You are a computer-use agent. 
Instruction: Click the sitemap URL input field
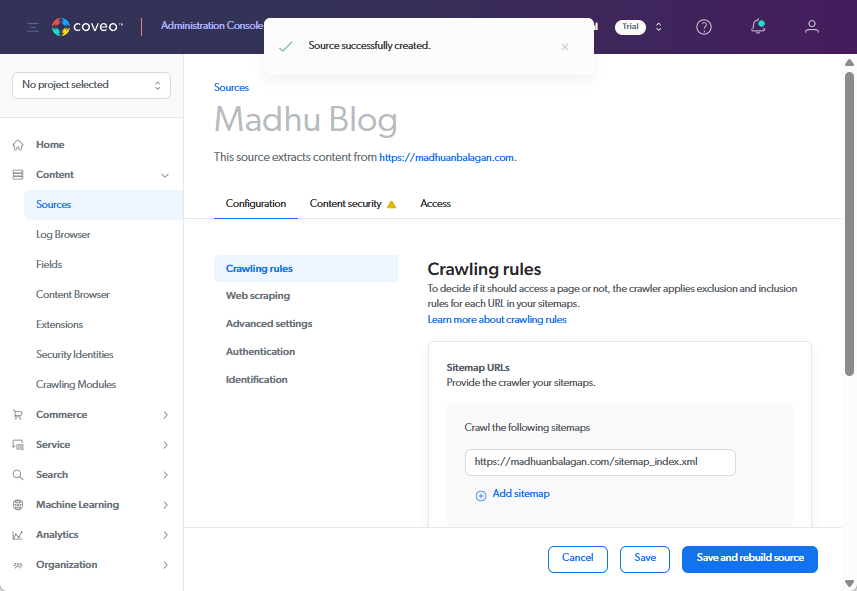600,462
